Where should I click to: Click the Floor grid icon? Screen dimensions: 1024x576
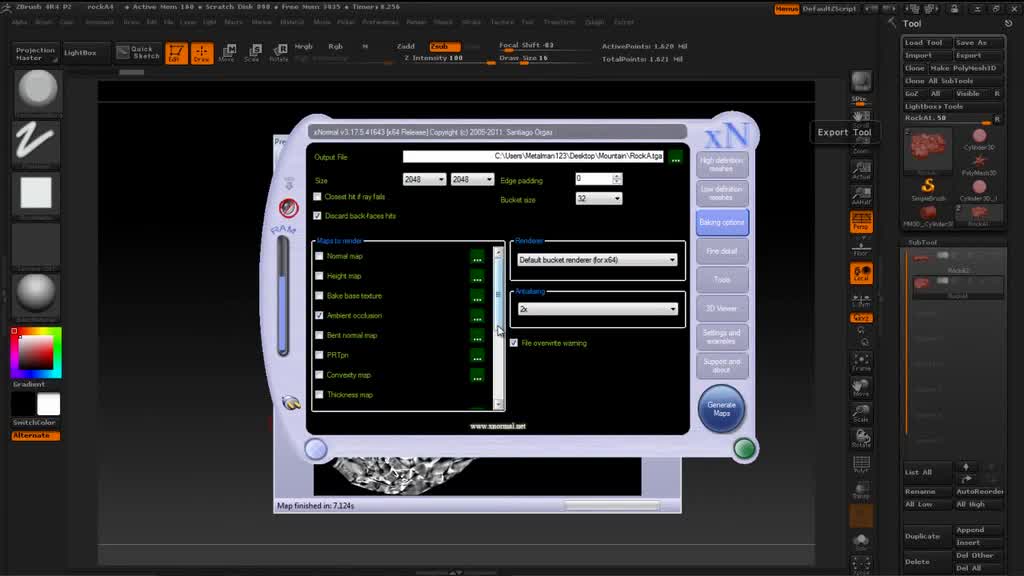tap(861, 248)
